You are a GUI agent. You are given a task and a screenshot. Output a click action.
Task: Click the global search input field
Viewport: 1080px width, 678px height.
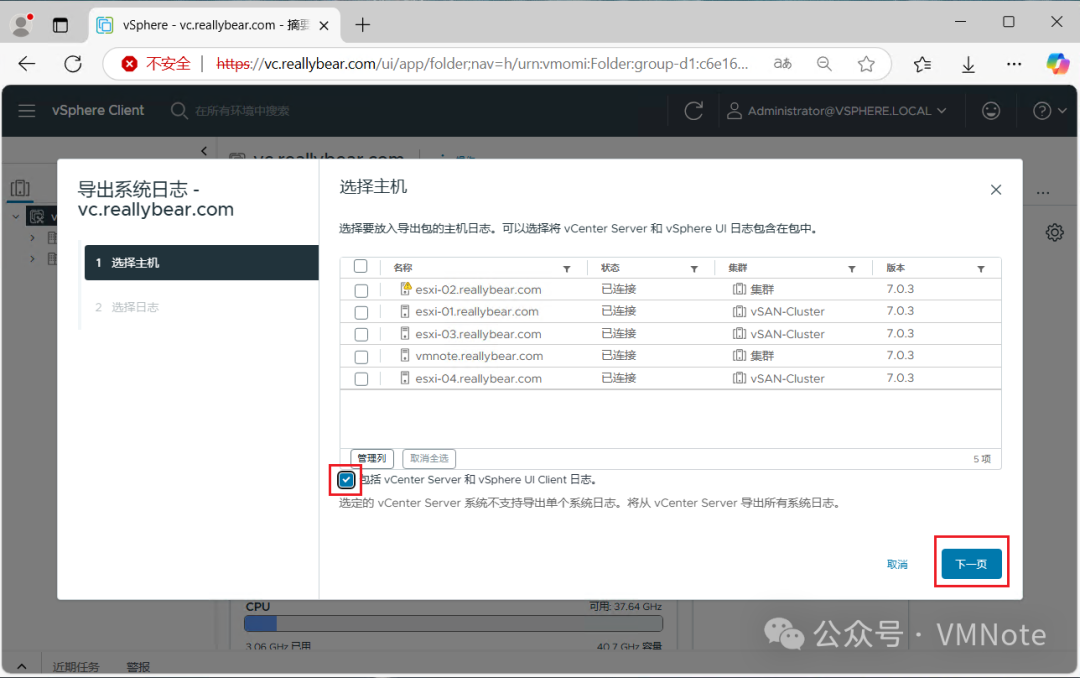[x=242, y=111]
